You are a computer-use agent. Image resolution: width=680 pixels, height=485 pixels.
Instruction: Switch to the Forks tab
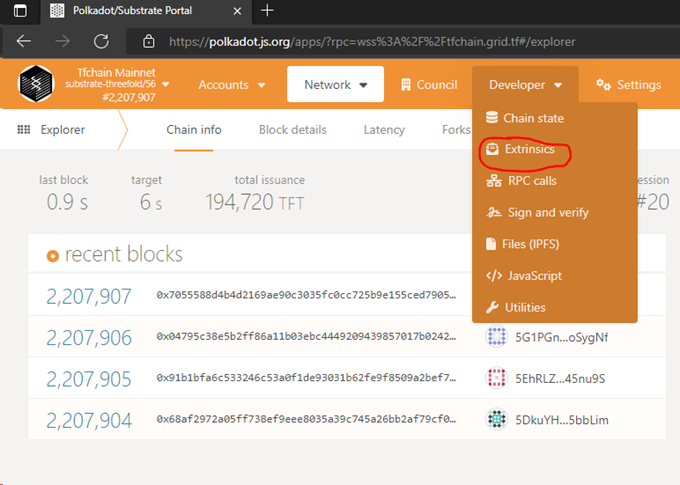(x=456, y=130)
